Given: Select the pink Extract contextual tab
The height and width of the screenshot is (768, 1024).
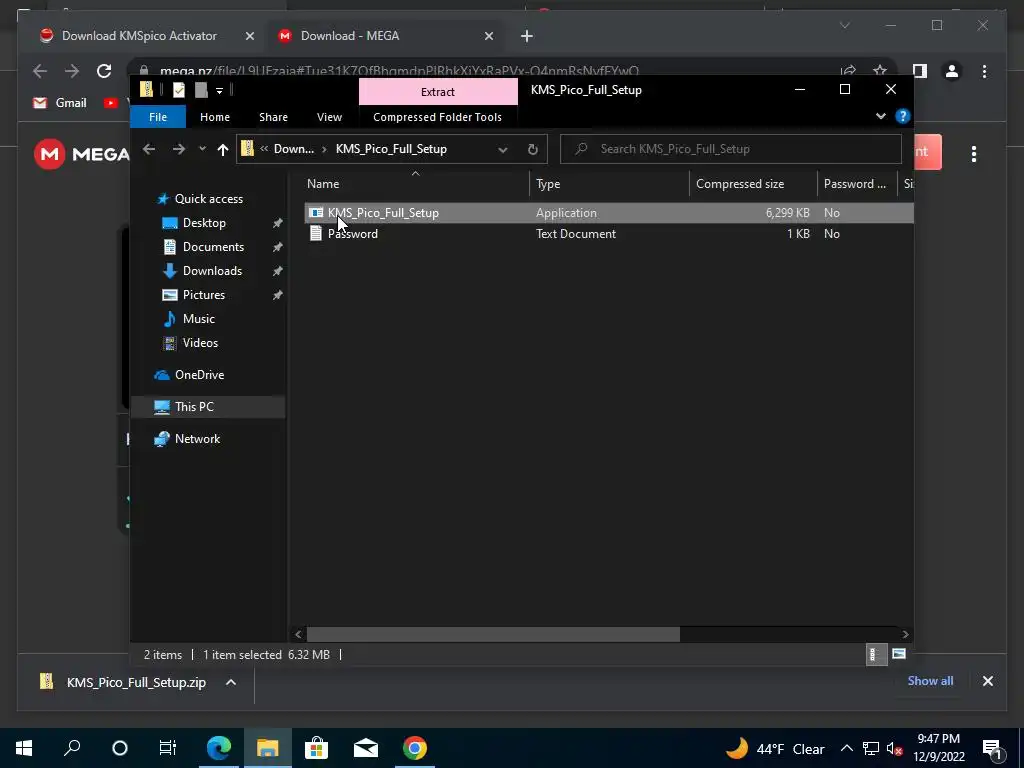Looking at the screenshot, I should click(438, 91).
